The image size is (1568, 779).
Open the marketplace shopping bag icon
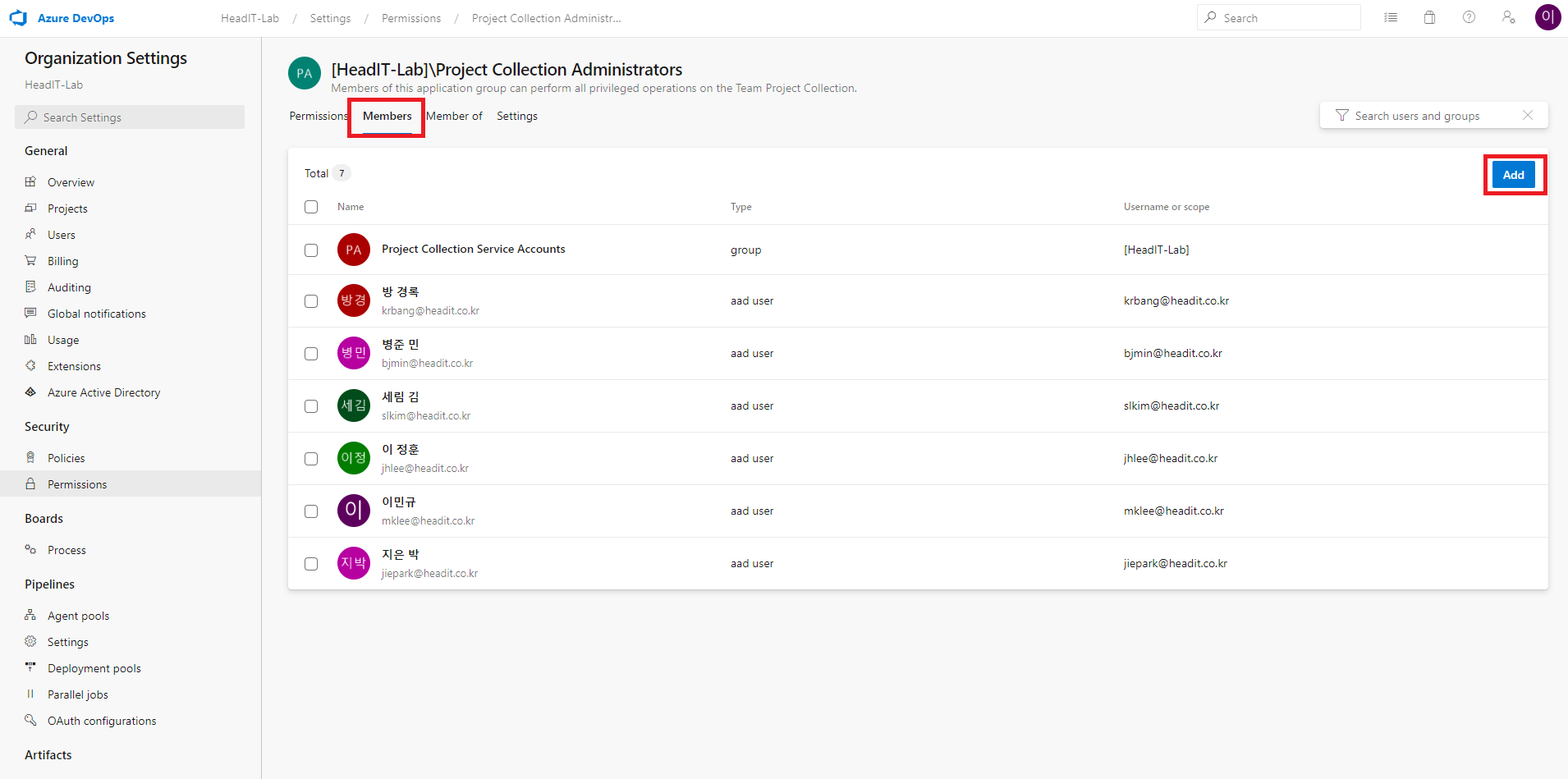pyautogui.click(x=1430, y=17)
